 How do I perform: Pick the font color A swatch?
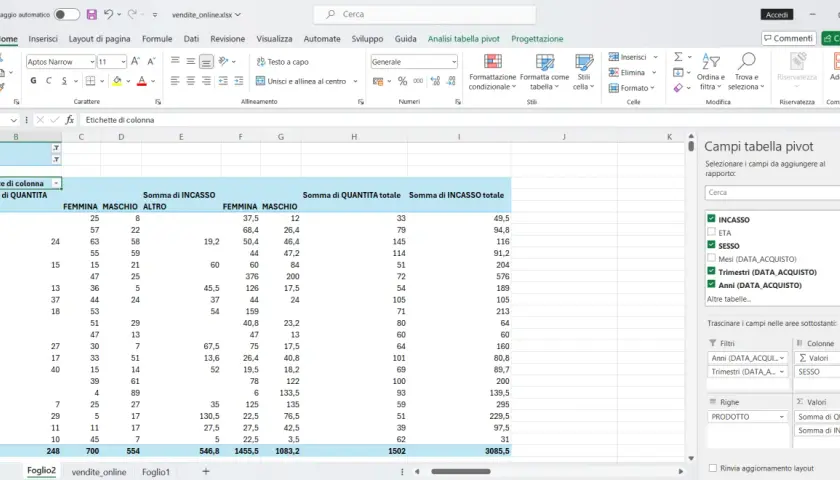[x=141, y=81]
